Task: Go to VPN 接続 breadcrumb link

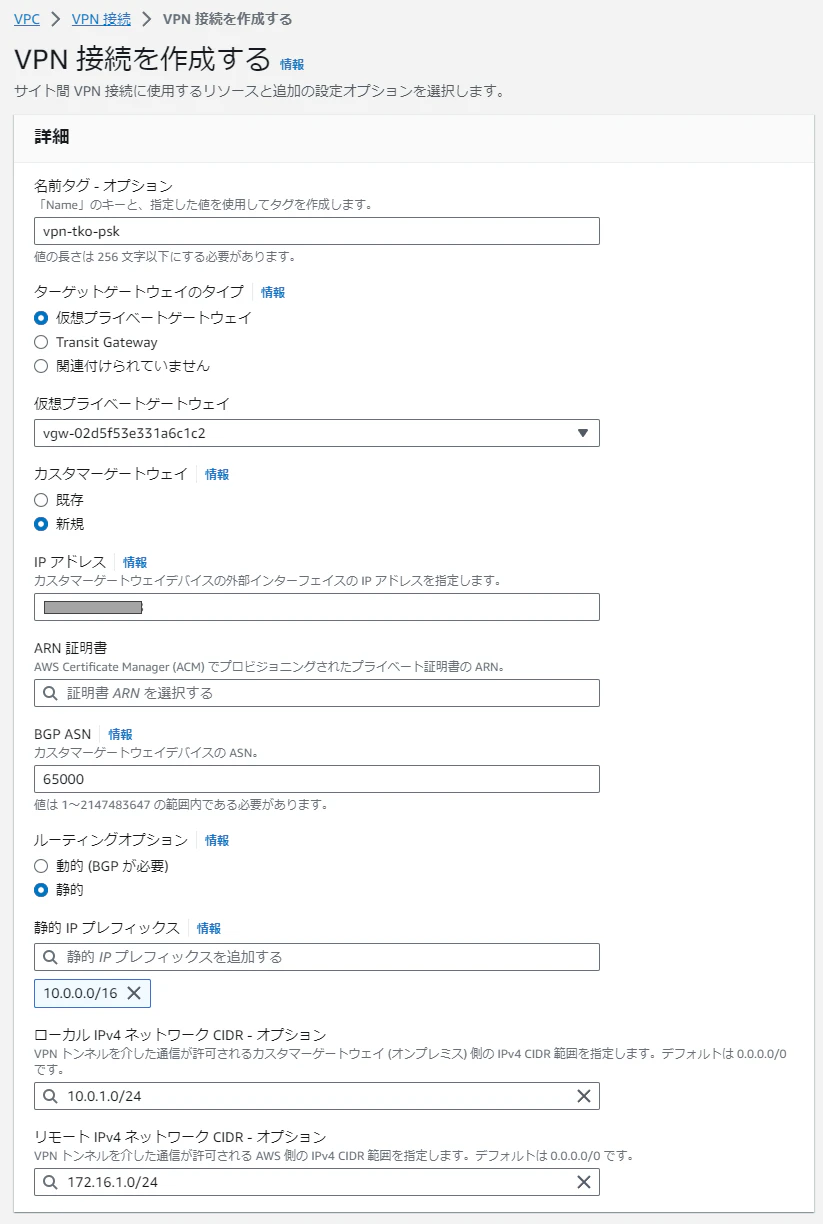Action: [101, 19]
